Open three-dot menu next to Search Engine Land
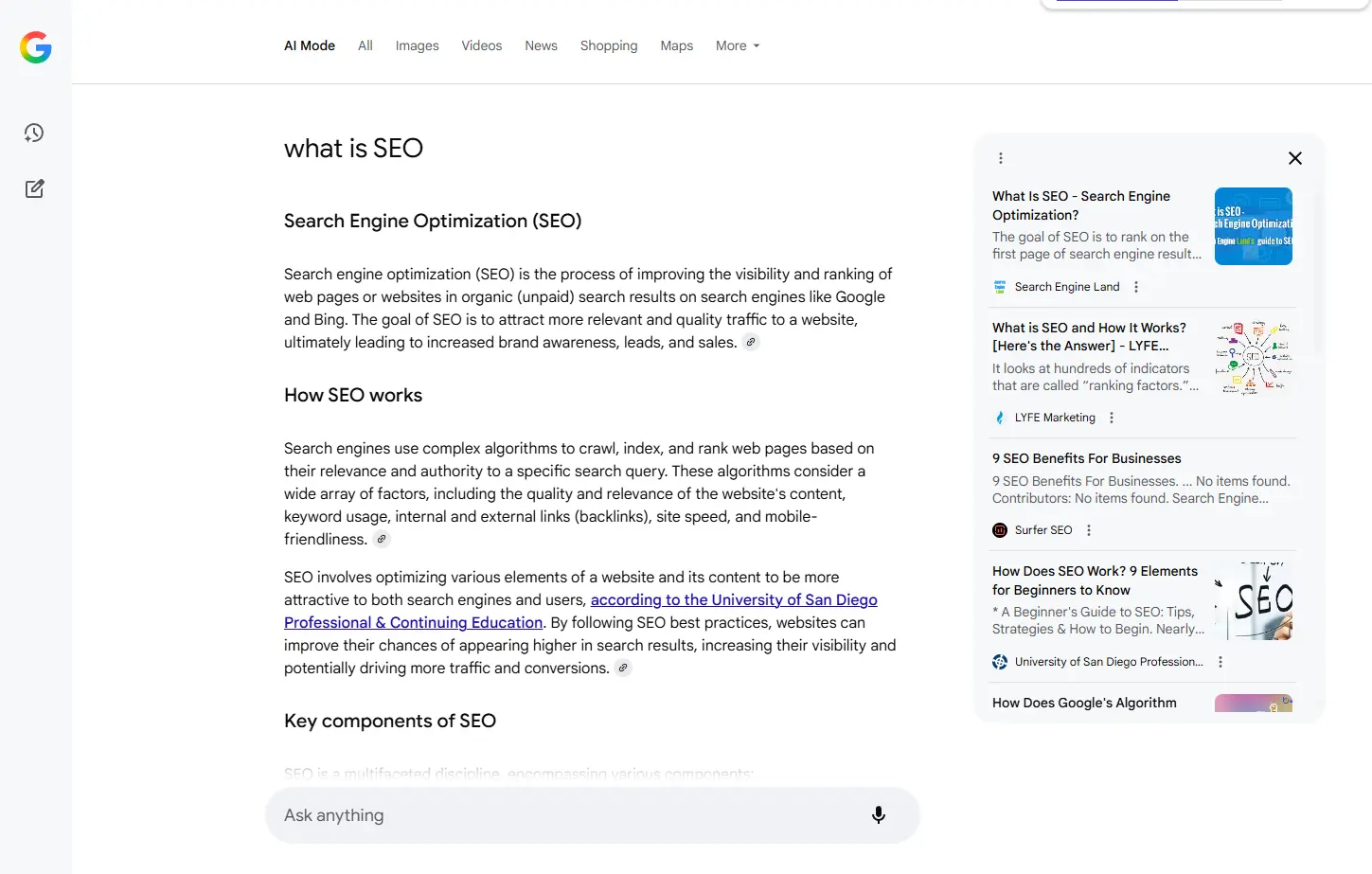 point(1136,287)
